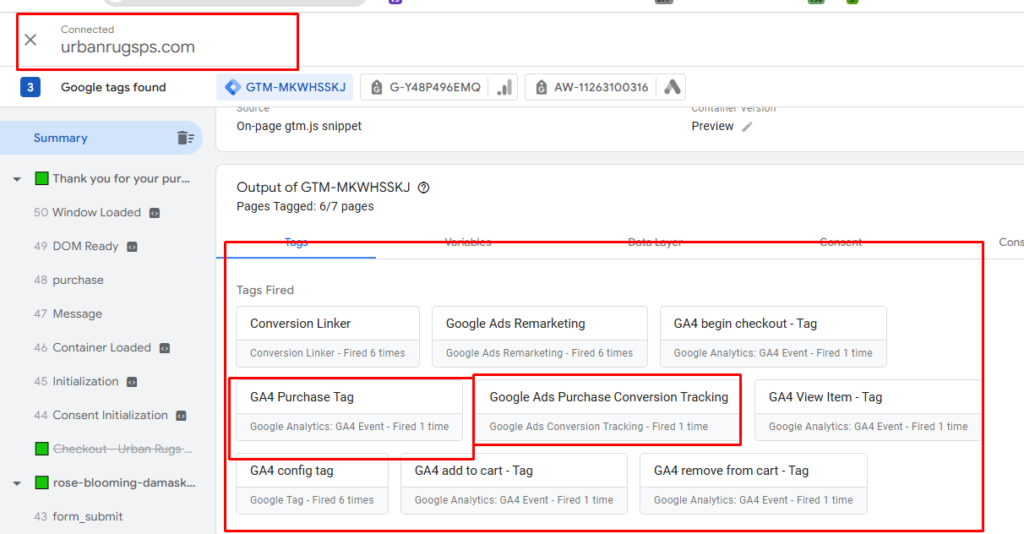Click the tag icon beside G-Y48P496EMQ
Screen dimensions: 1024x534
[376, 87]
